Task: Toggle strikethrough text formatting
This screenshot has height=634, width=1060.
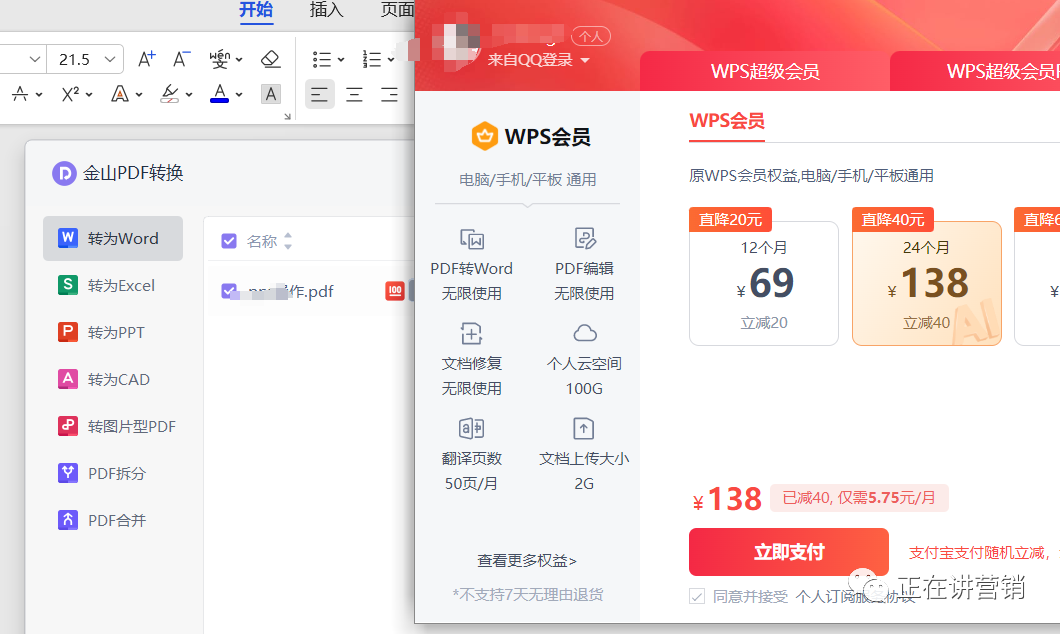Action: pyautogui.click(x=20, y=94)
